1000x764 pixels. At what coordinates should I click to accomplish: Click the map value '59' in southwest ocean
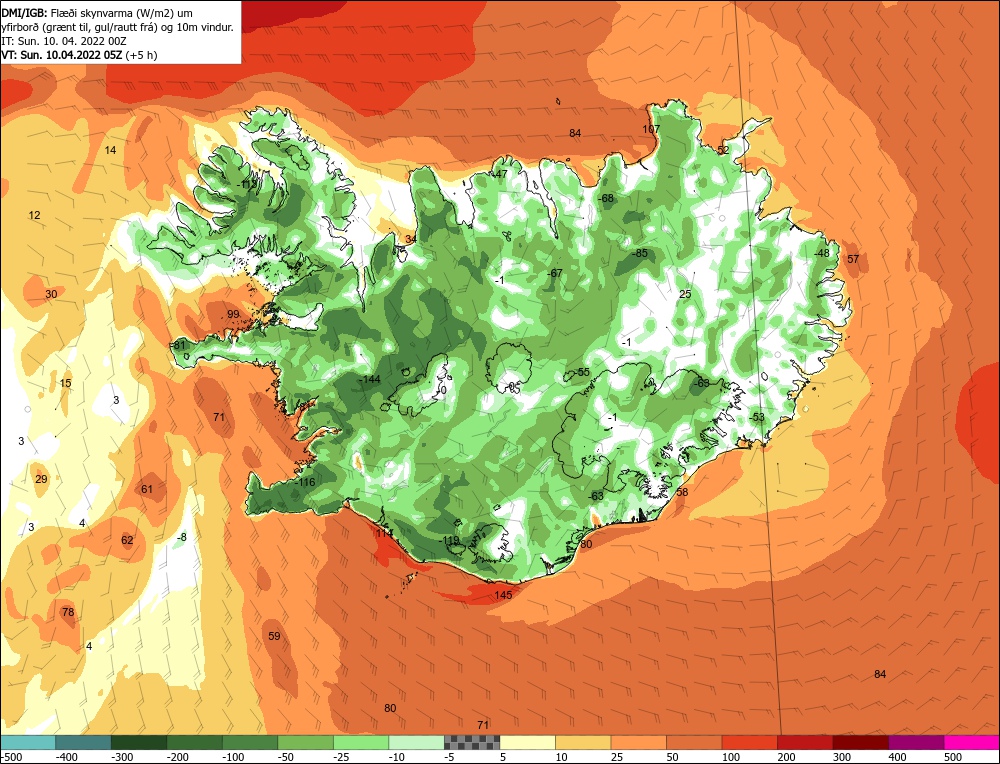pyautogui.click(x=274, y=636)
